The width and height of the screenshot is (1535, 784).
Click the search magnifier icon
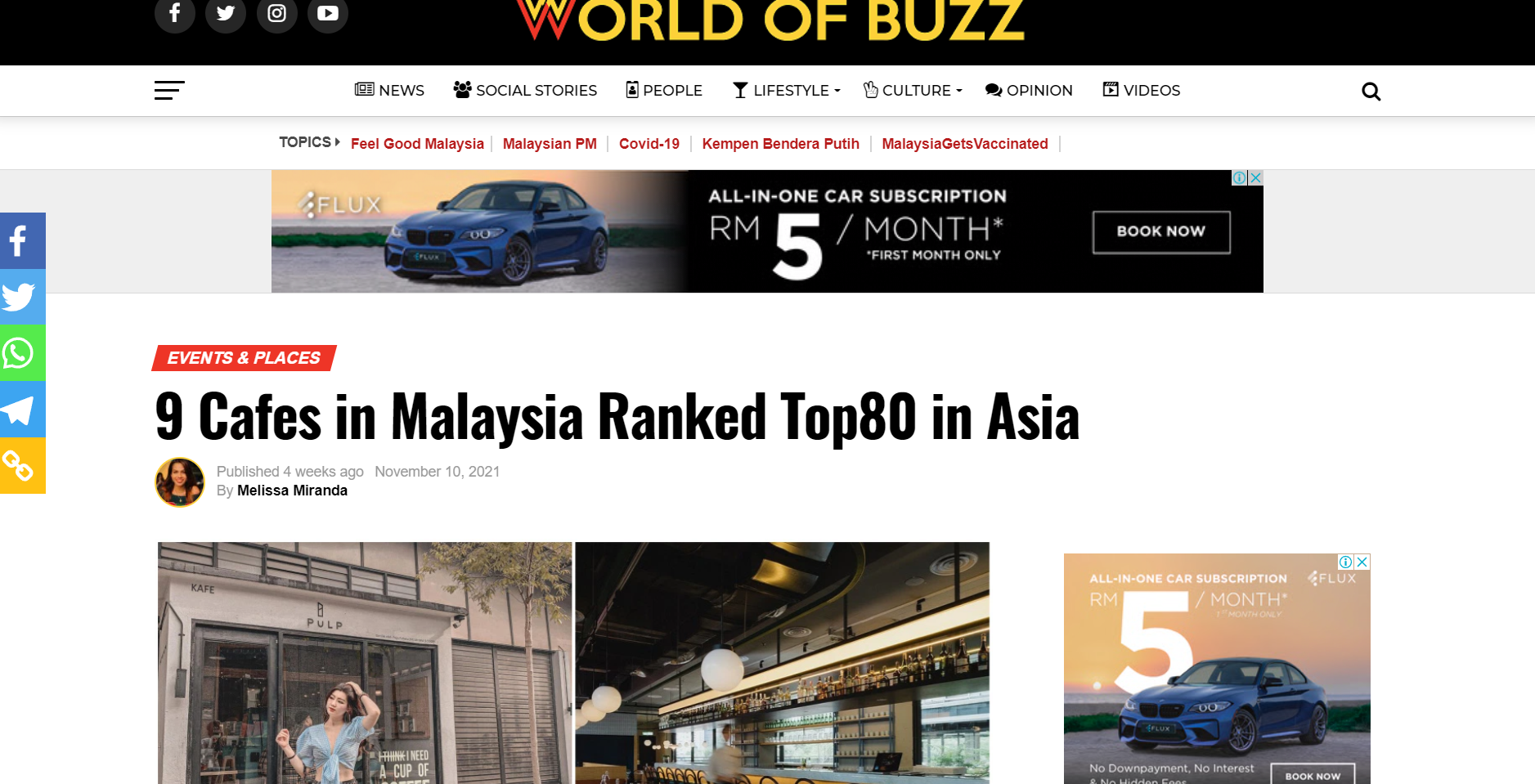click(x=1371, y=92)
